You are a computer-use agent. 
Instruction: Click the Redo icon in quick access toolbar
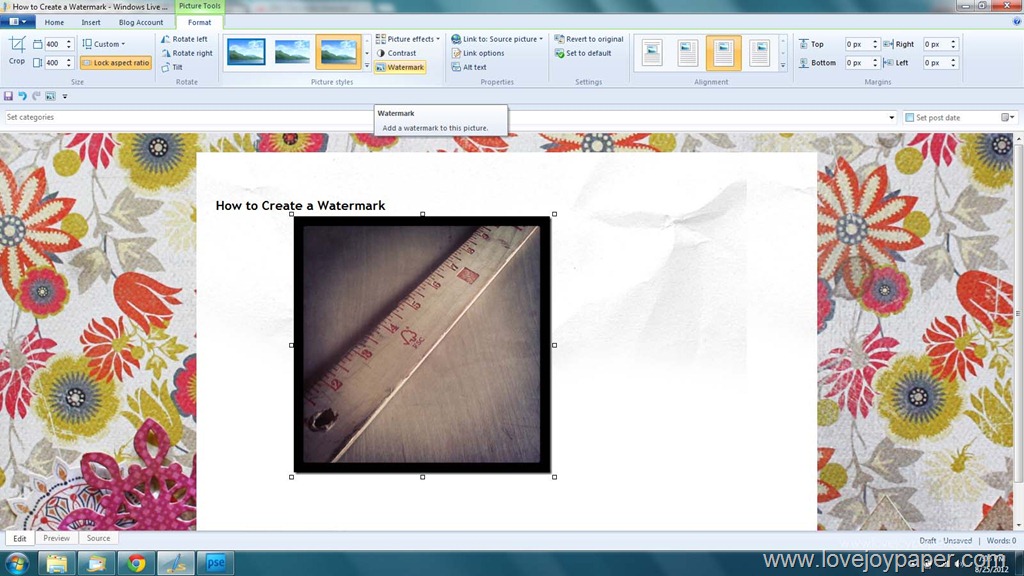(x=37, y=96)
